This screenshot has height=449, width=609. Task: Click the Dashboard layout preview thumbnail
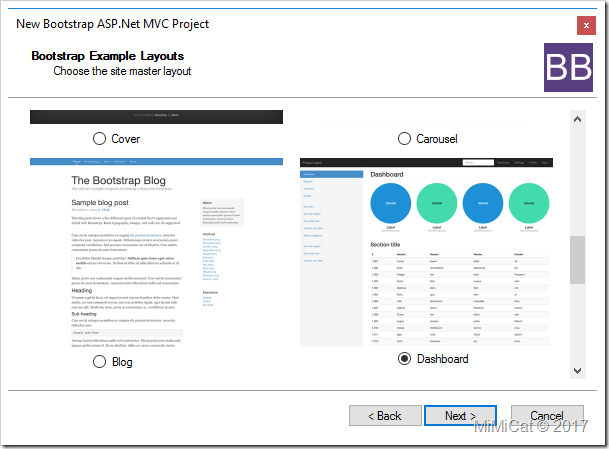(x=426, y=252)
